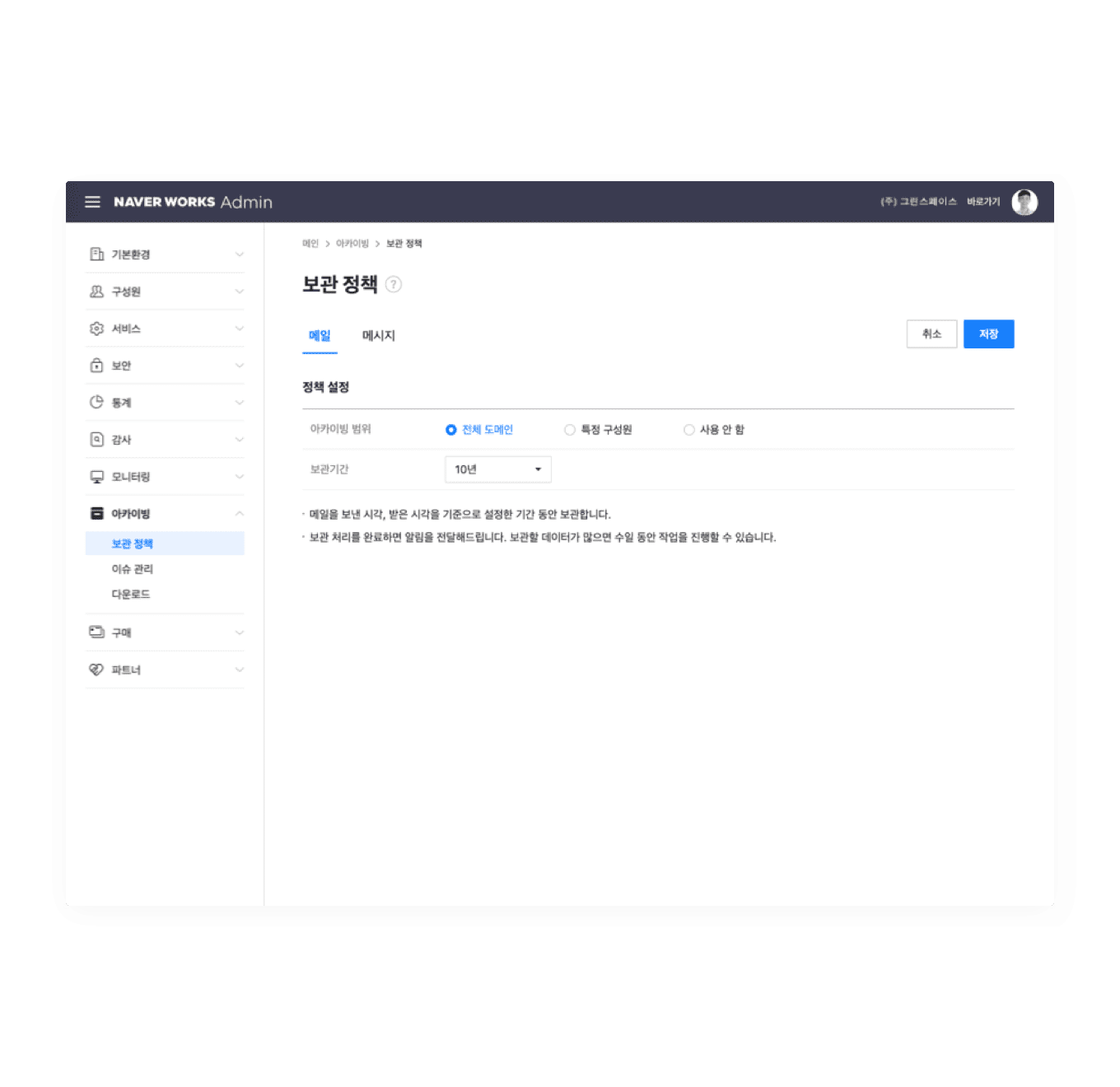Select the 전체 도메인 radio button
This screenshot has width=1120, height=1087.
coord(451,430)
